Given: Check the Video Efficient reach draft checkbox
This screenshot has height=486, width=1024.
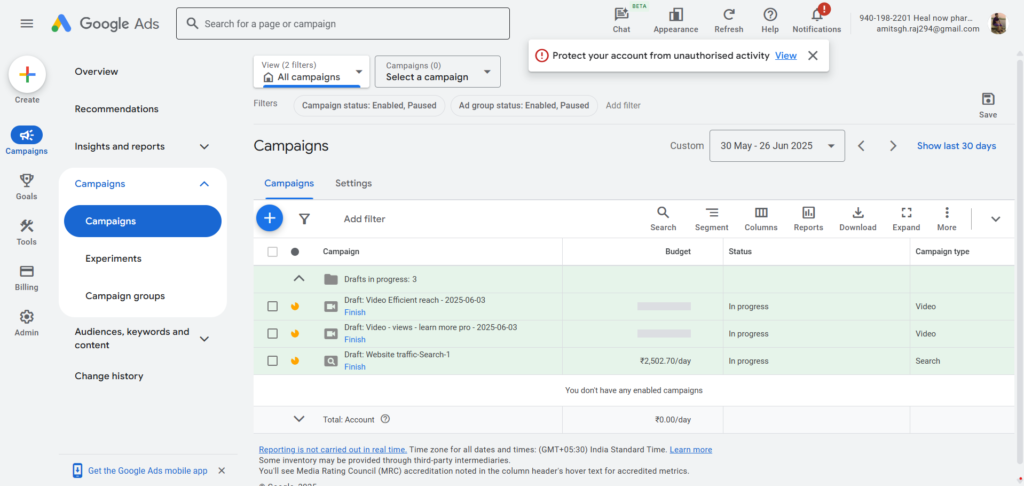Looking at the screenshot, I should (x=272, y=306).
